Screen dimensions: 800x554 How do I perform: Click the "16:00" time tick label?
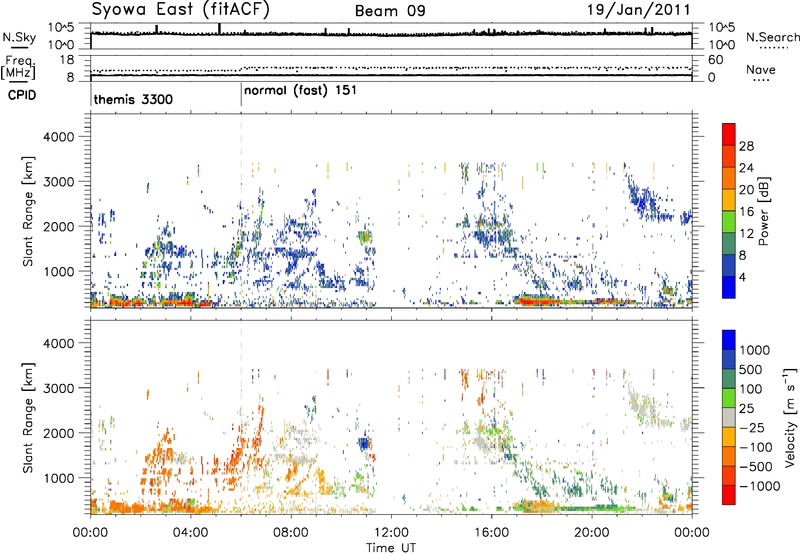tap(491, 533)
